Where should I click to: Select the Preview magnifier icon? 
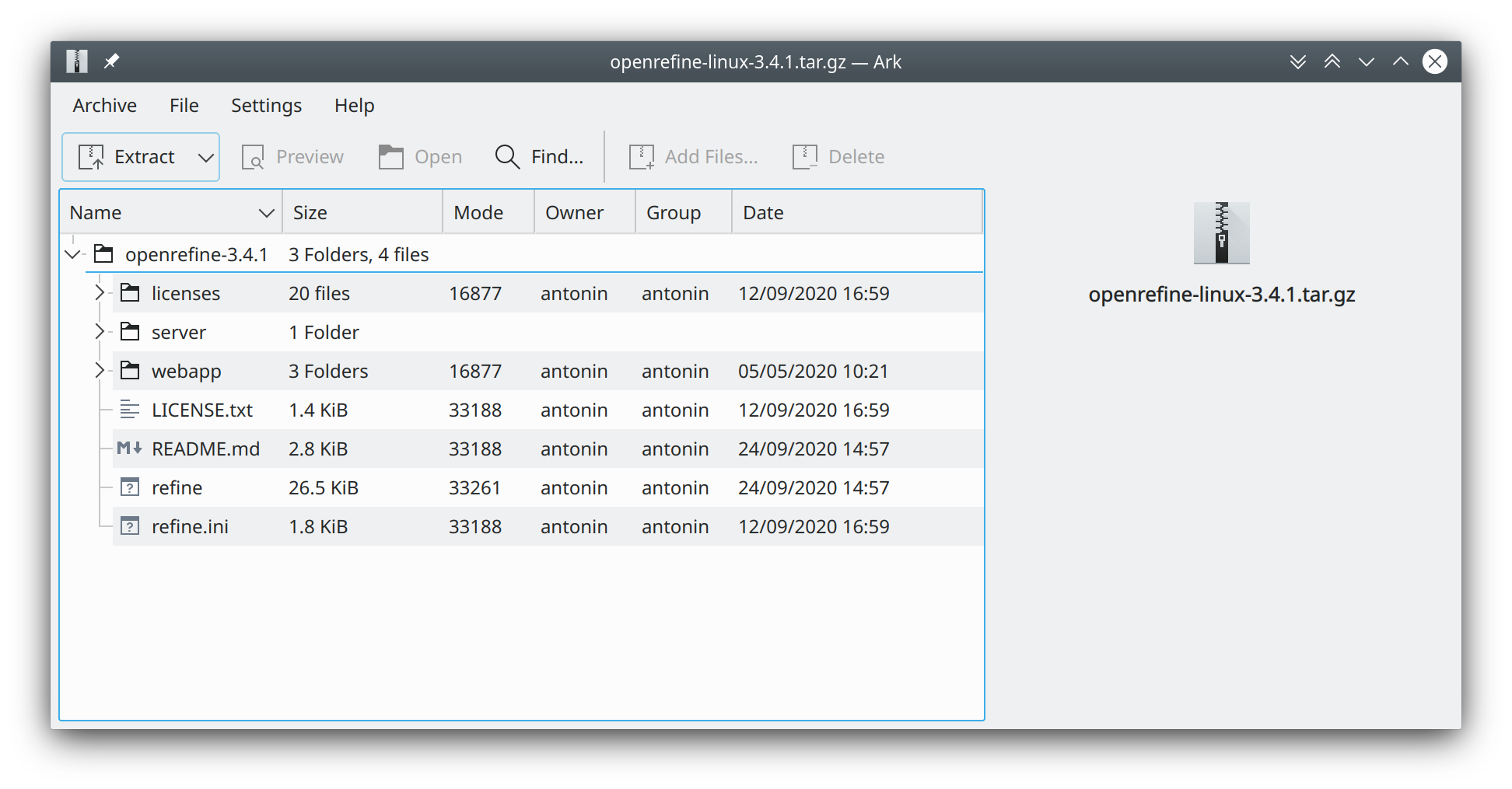tap(254, 156)
